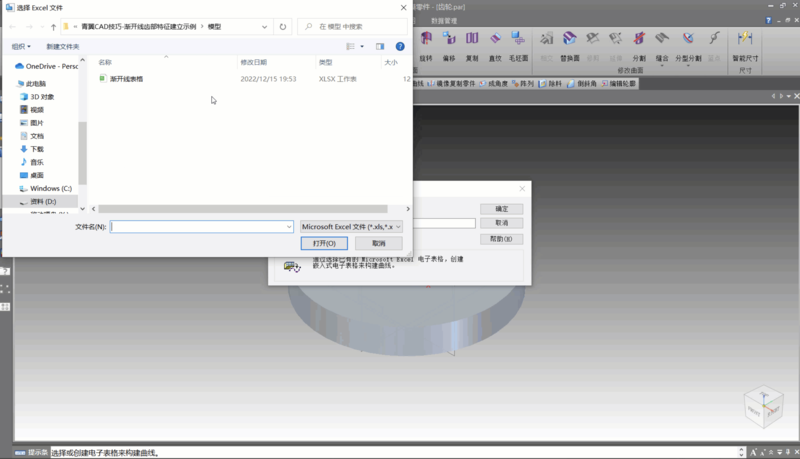Click the help question mark icon in file dialog
Viewport: 800px width, 459px height.
(400, 46)
